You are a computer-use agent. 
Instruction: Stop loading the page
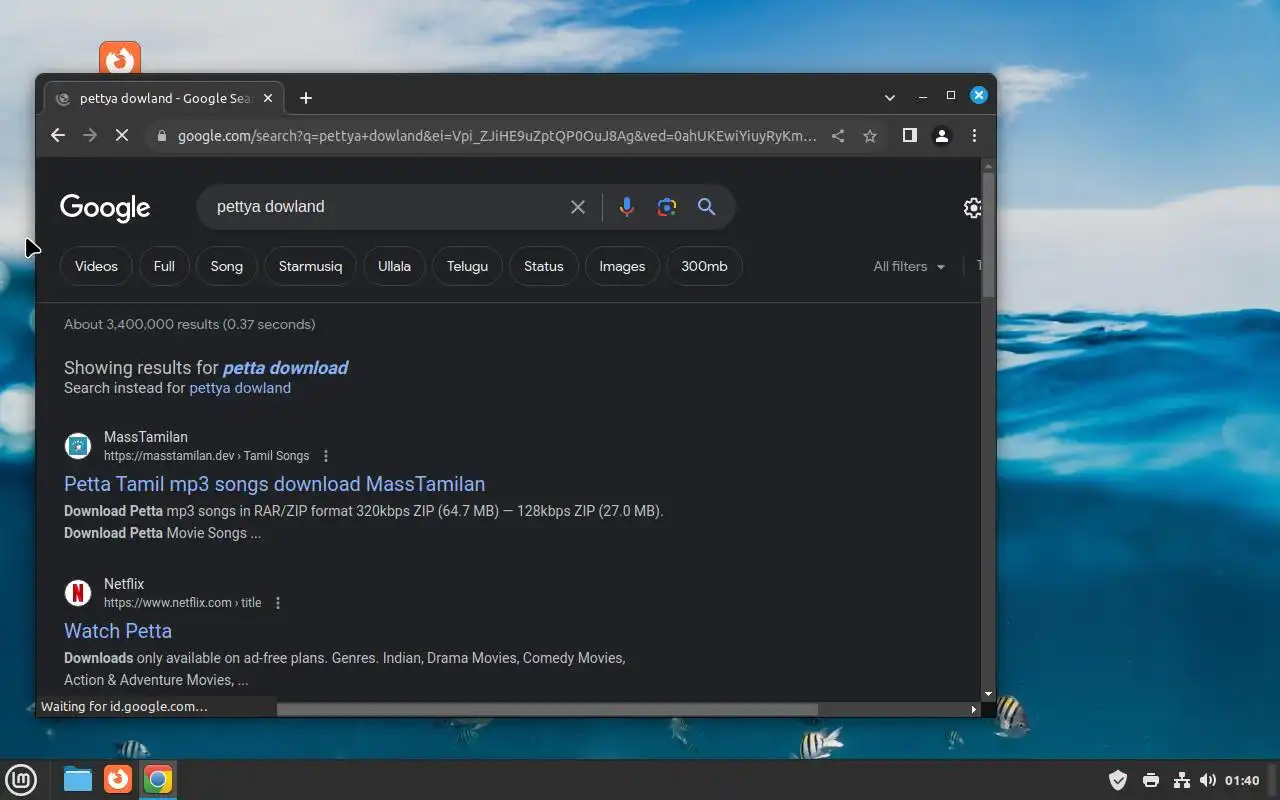click(122, 136)
